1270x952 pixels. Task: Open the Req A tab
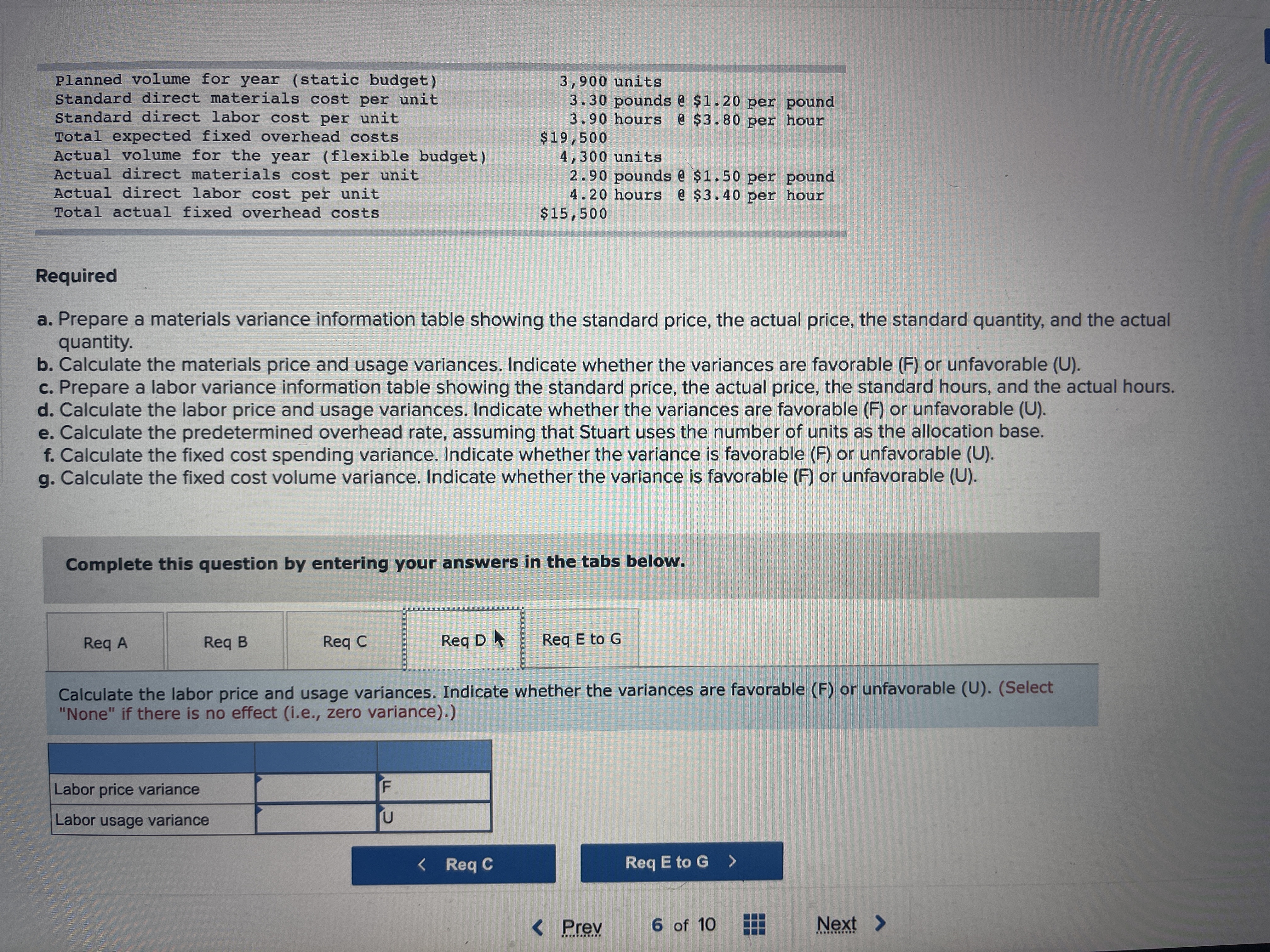(x=106, y=642)
